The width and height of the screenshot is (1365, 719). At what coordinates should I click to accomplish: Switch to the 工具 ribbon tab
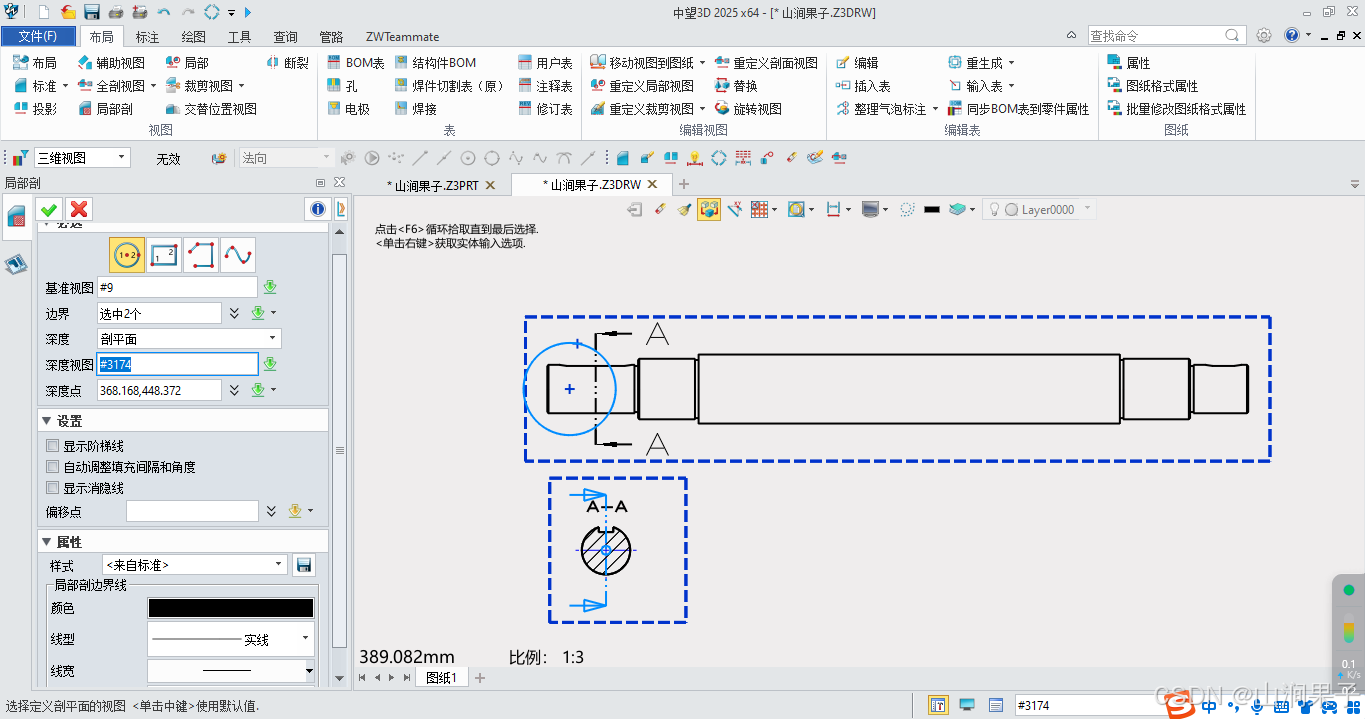(x=239, y=37)
